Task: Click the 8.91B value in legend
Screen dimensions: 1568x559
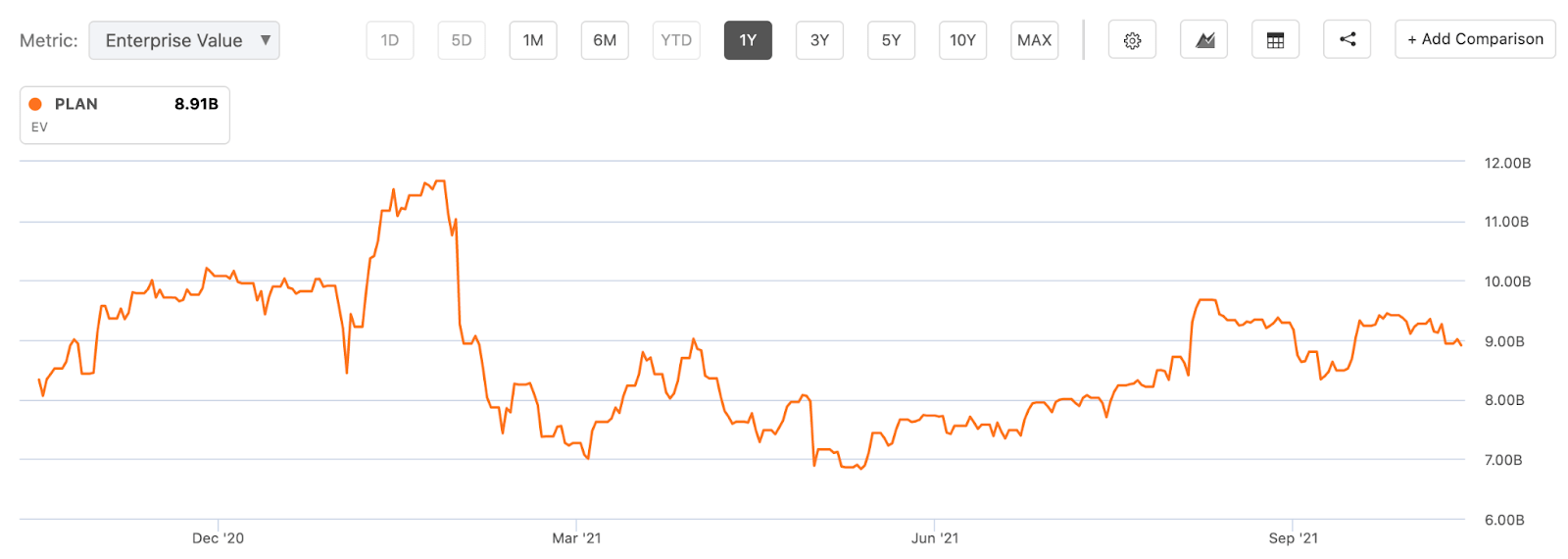Action: pyautogui.click(x=196, y=104)
